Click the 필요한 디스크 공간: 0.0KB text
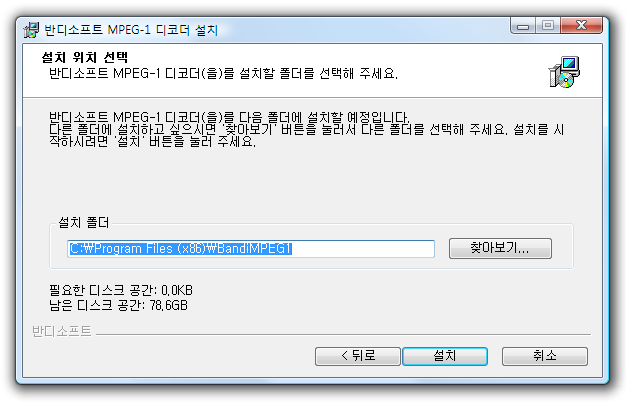 pos(121,290)
